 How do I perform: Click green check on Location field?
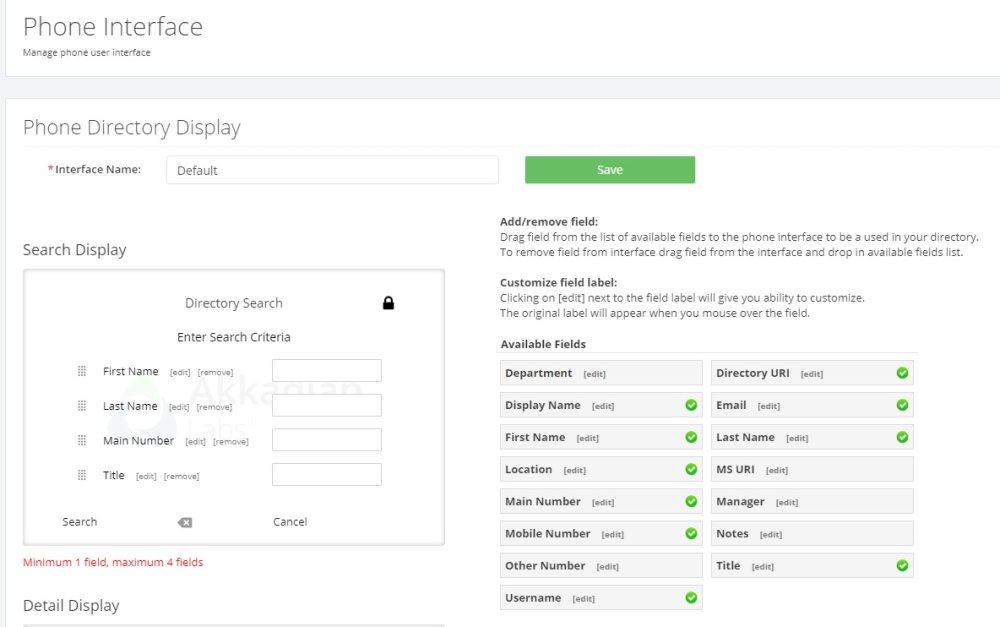[691, 469]
